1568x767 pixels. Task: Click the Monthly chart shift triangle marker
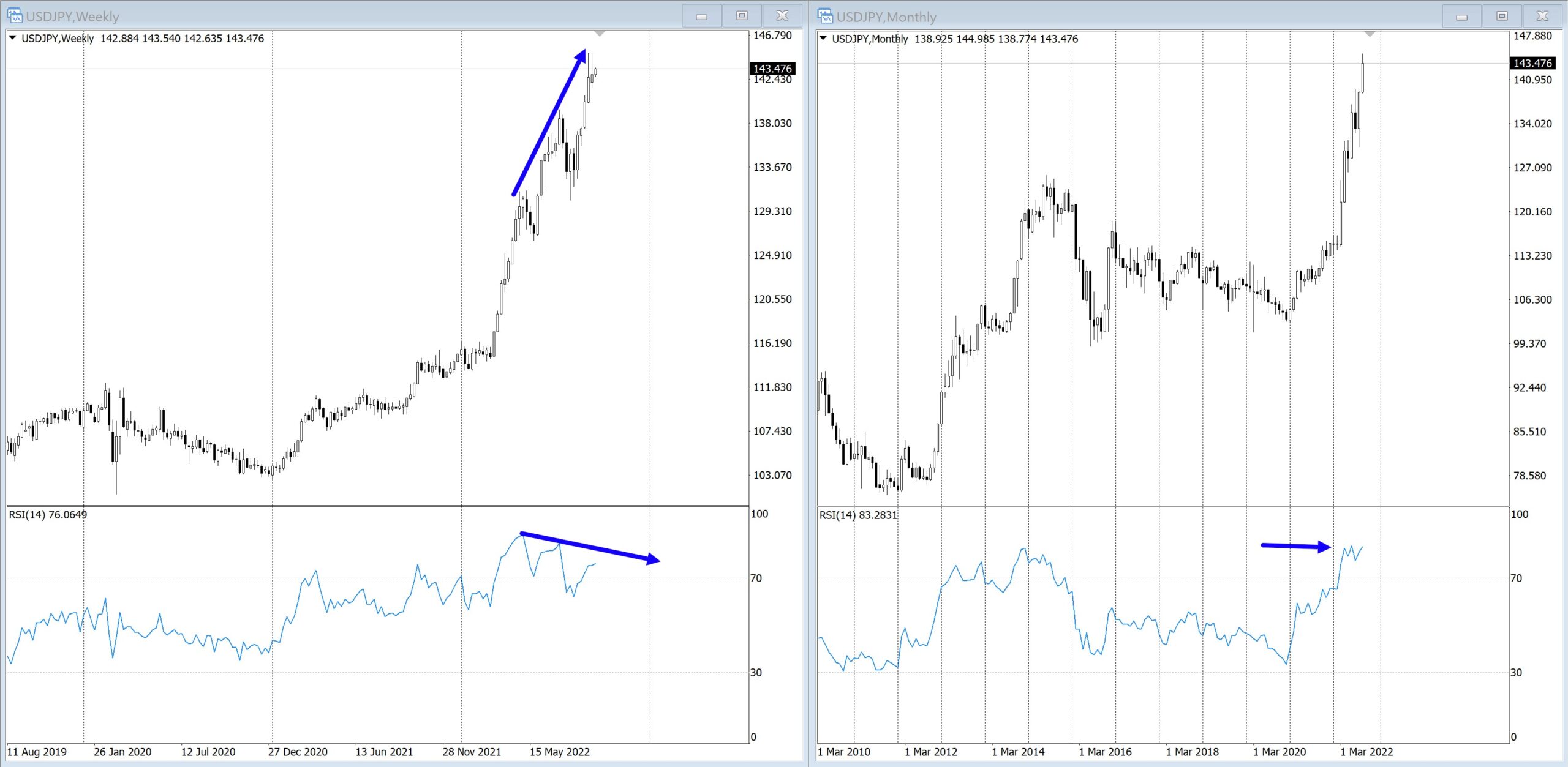tap(1370, 34)
